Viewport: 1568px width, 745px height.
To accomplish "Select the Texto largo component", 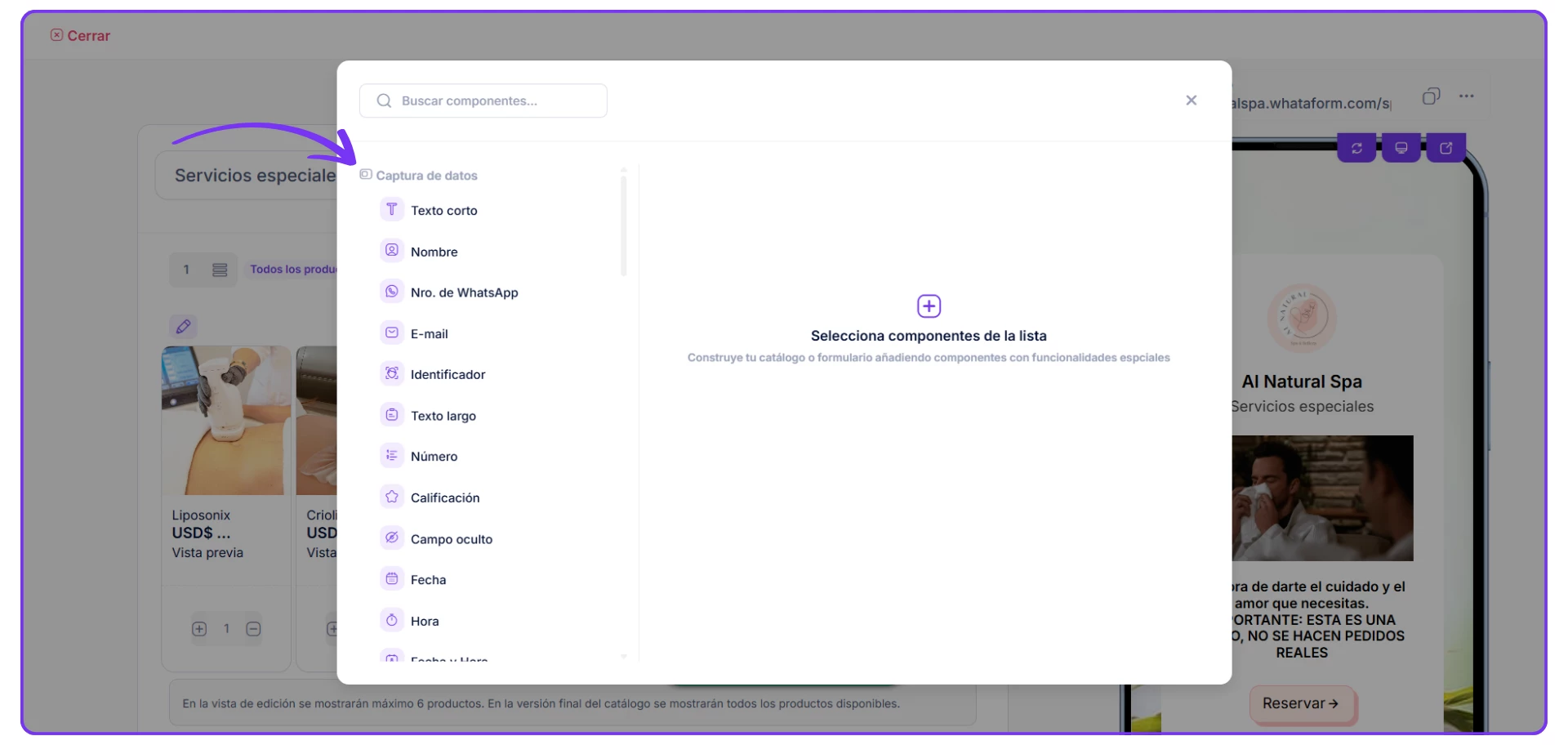I will point(443,416).
